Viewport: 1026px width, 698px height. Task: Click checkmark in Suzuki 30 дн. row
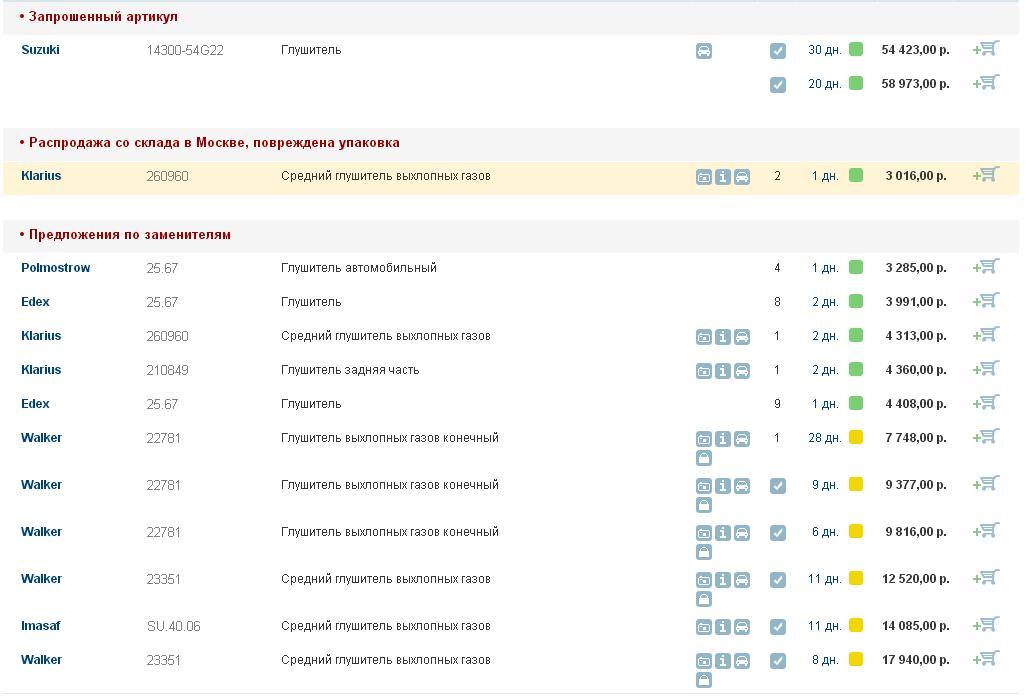click(x=778, y=51)
